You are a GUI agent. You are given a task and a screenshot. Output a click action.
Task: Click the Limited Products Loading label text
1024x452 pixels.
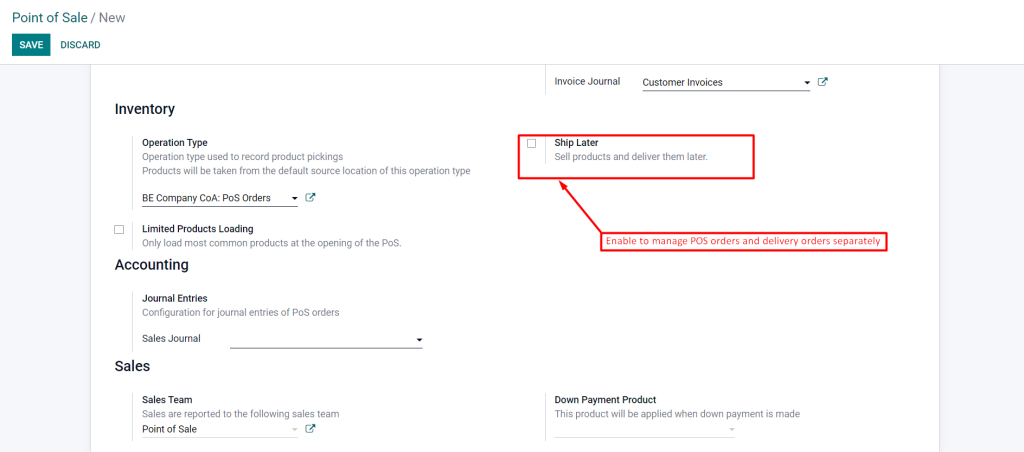(197, 229)
